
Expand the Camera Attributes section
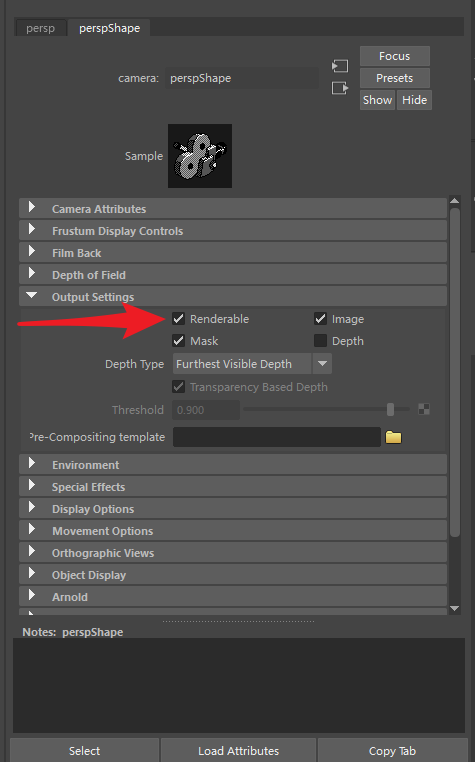coord(233,208)
